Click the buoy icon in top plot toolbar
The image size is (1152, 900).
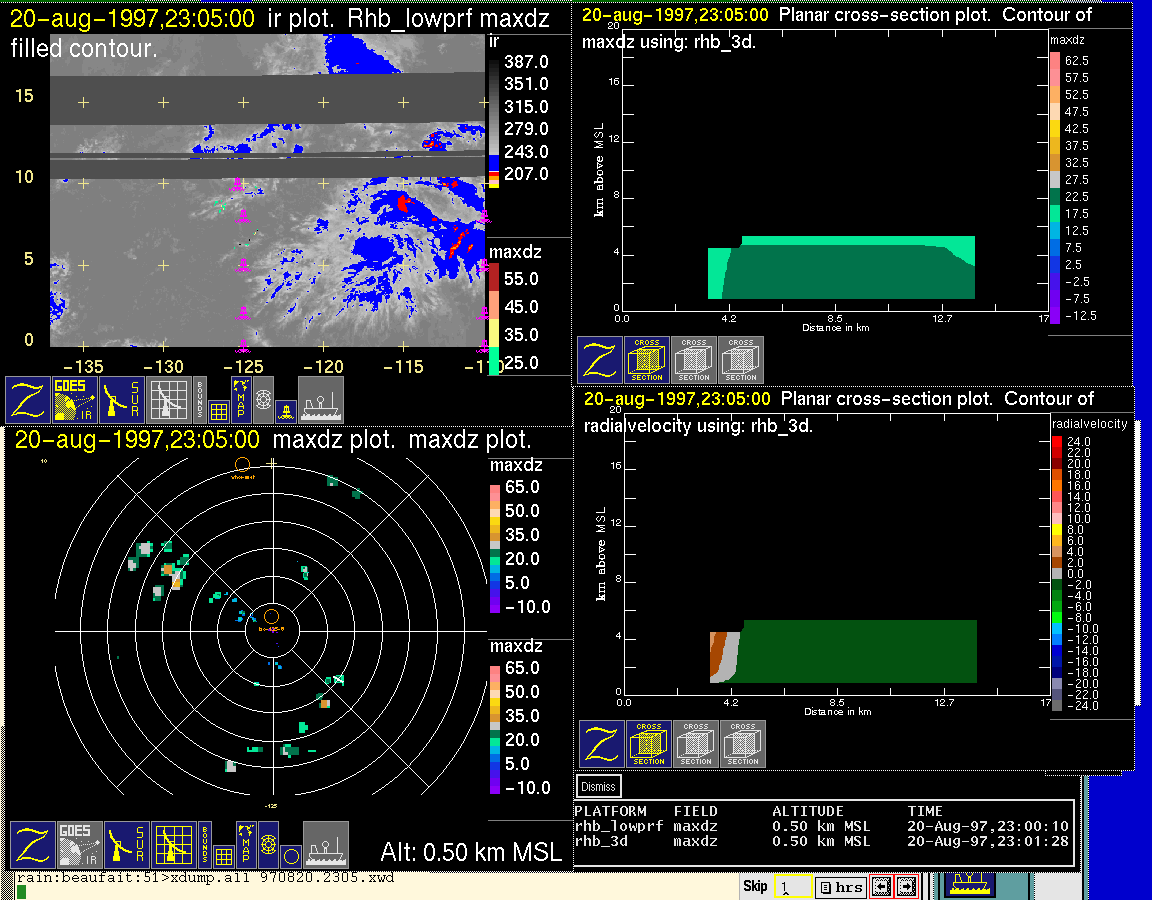[x=286, y=409]
